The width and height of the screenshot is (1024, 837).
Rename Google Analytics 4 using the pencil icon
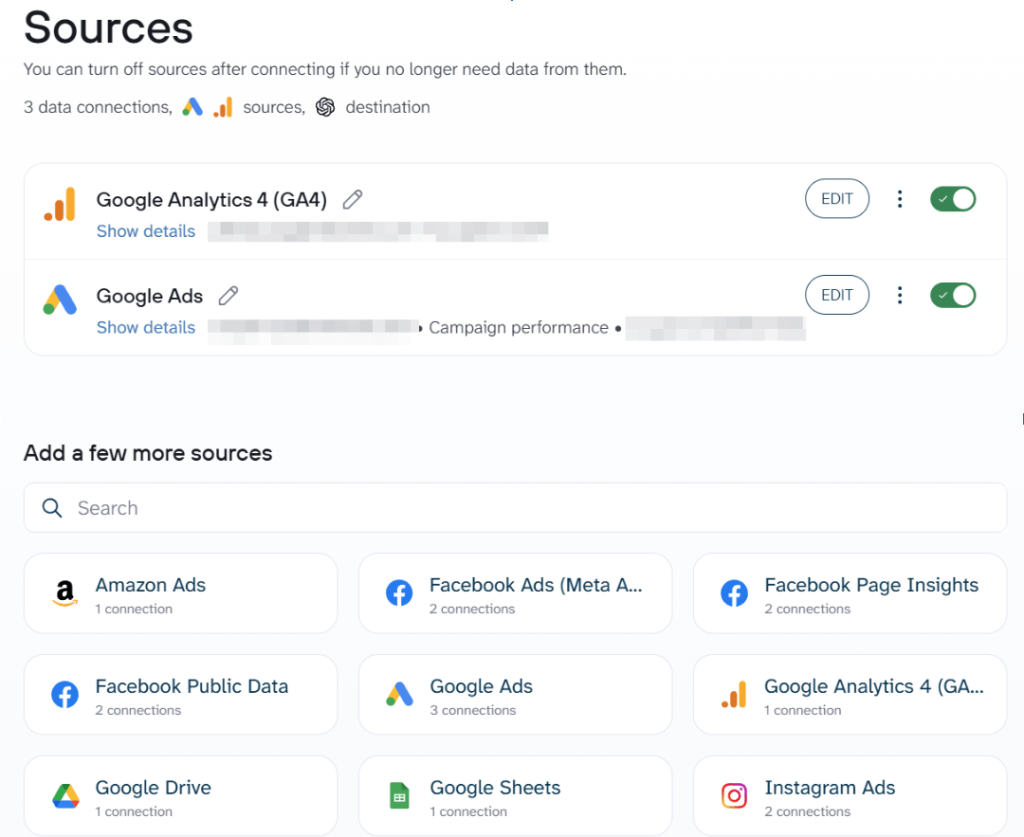click(x=352, y=199)
